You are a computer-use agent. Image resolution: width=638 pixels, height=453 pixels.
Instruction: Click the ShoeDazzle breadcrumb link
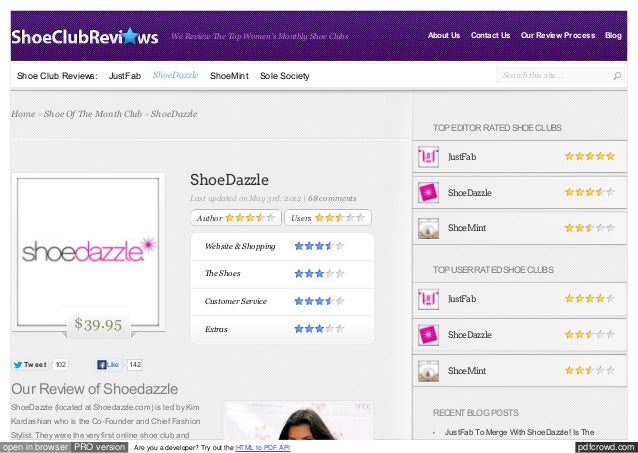point(174,114)
